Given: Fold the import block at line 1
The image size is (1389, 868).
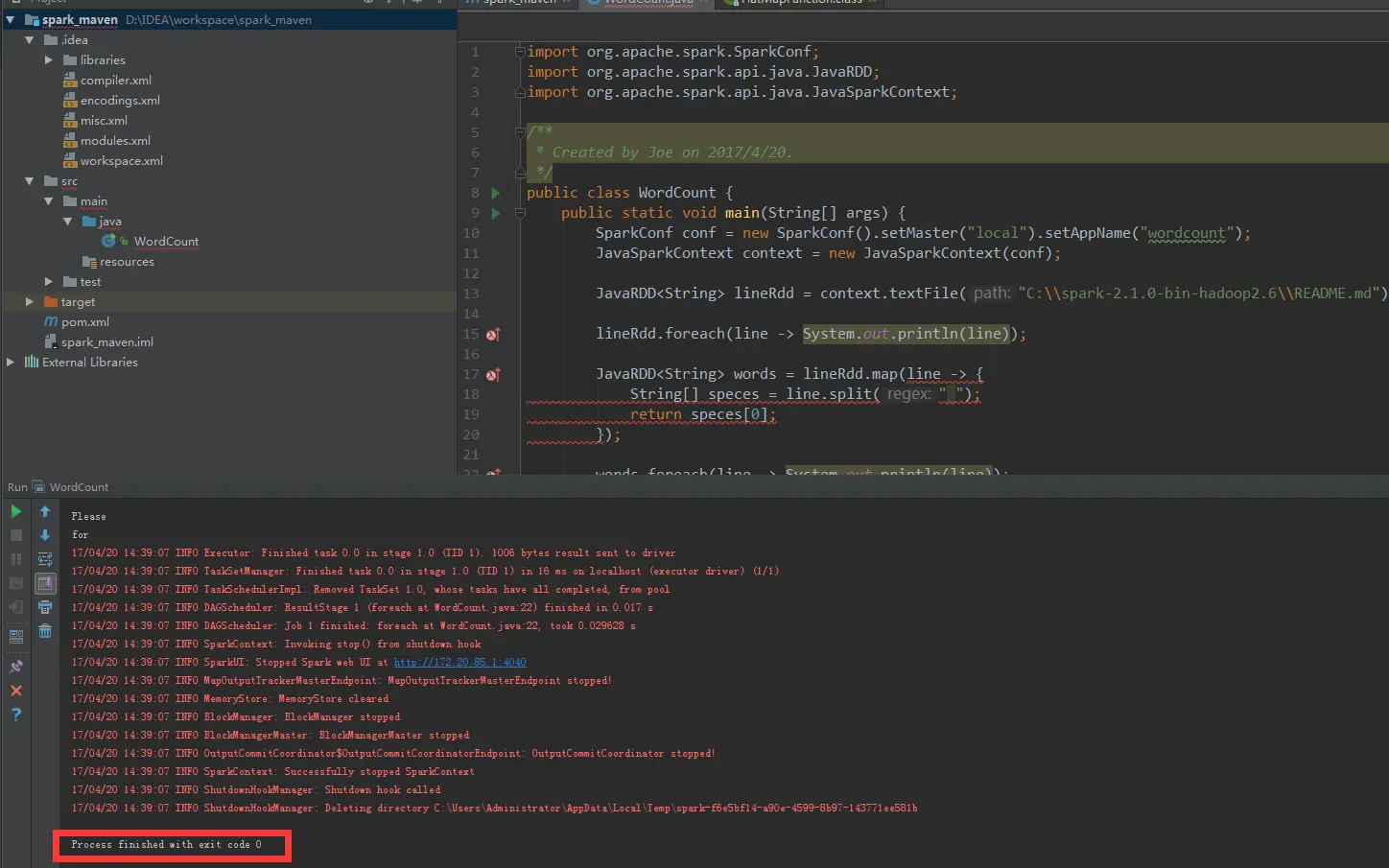Looking at the screenshot, I should (x=520, y=52).
